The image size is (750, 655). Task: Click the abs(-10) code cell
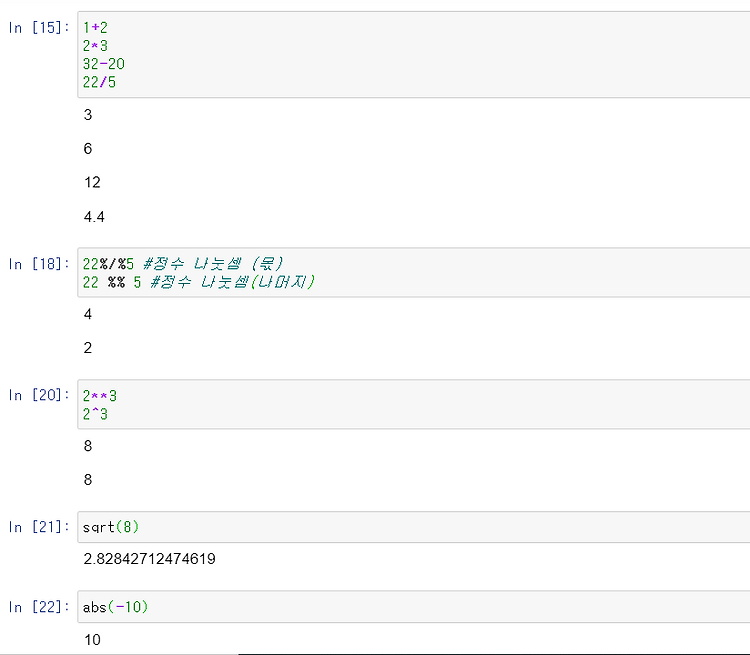tap(414, 607)
